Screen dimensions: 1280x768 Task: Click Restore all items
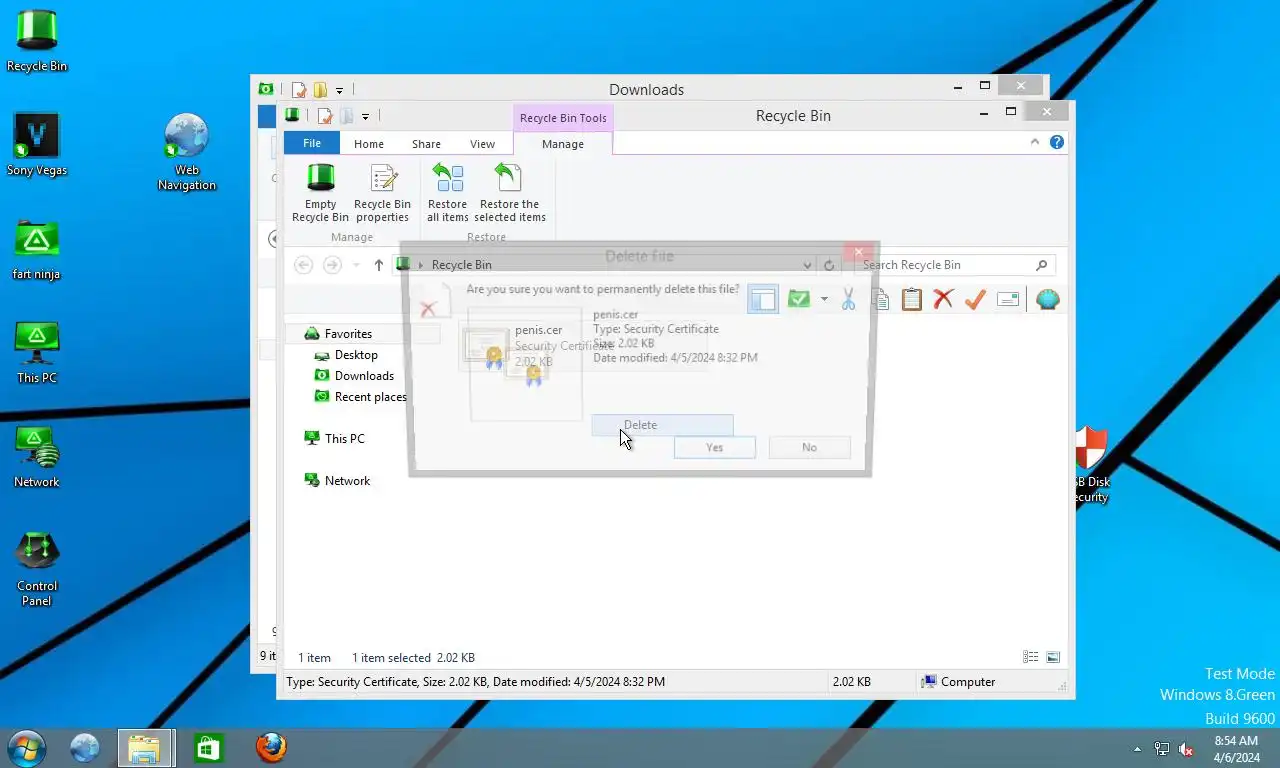coord(447,193)
